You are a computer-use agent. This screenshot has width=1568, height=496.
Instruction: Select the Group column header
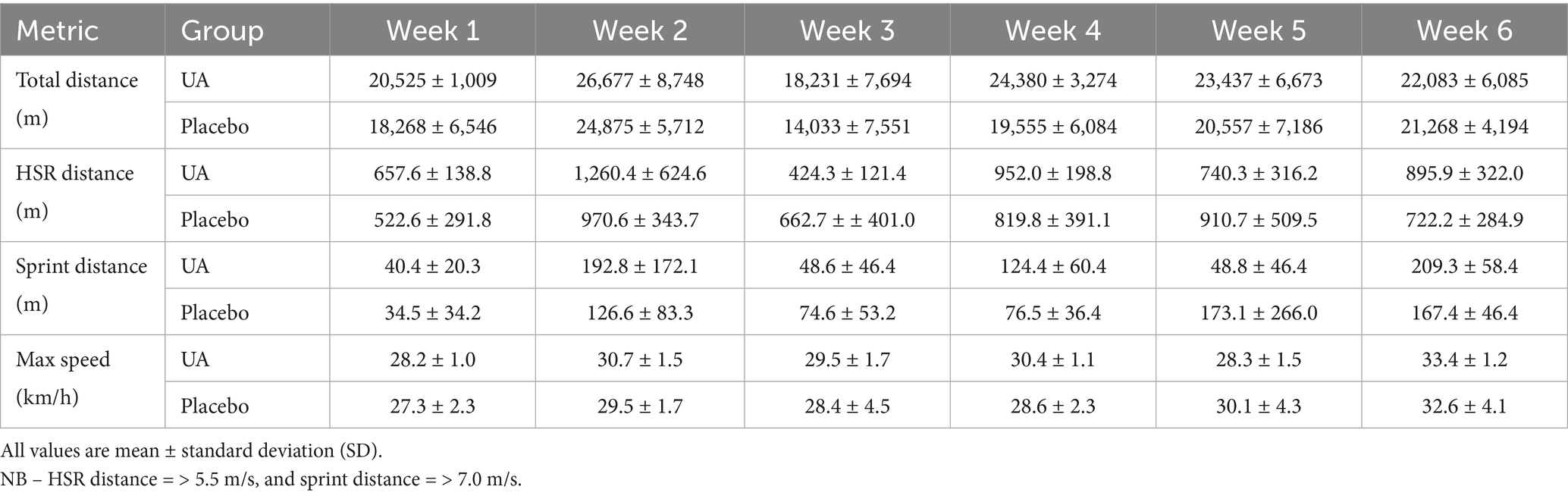click(x=222, y=30)
